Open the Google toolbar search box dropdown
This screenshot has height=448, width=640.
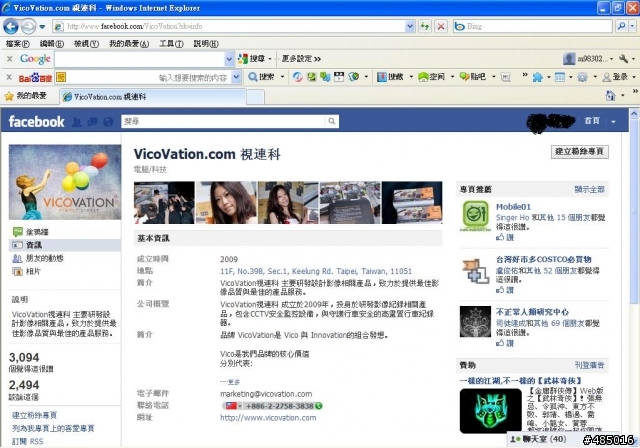point(229,59)
